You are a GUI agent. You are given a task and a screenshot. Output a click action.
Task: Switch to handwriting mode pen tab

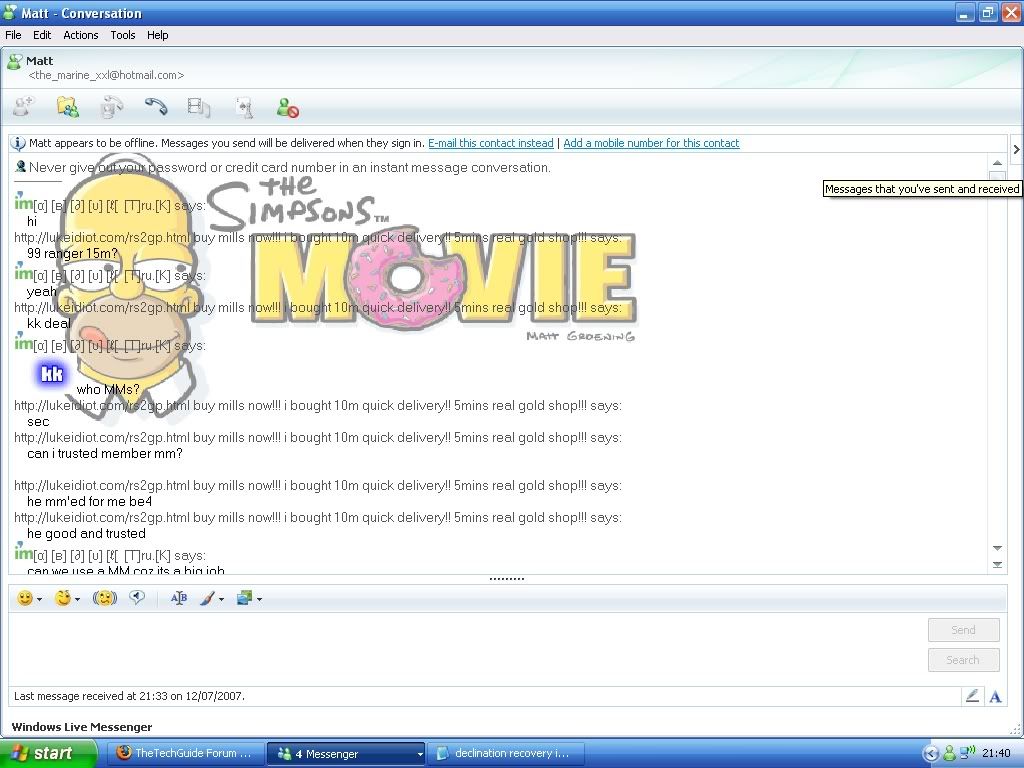pos(971,696)
